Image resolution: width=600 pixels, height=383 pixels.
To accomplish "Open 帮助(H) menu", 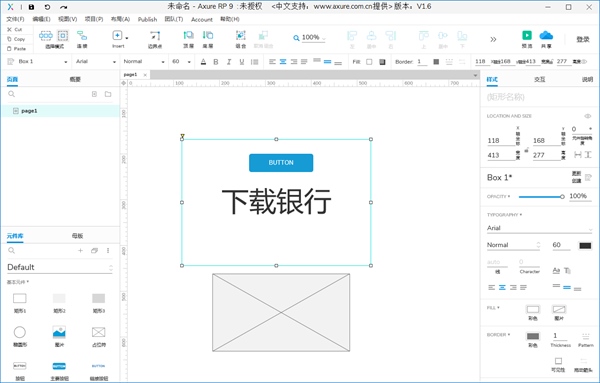I will click(x=230, y=19).
